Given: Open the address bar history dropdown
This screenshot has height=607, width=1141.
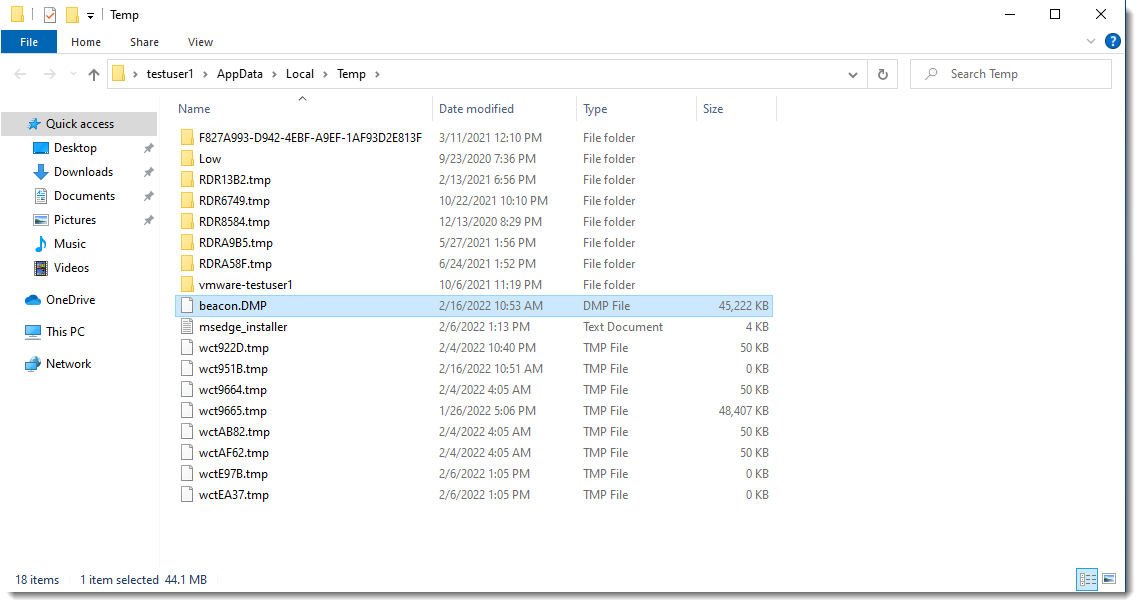Looking at the screenshot, I should [852, 74].
